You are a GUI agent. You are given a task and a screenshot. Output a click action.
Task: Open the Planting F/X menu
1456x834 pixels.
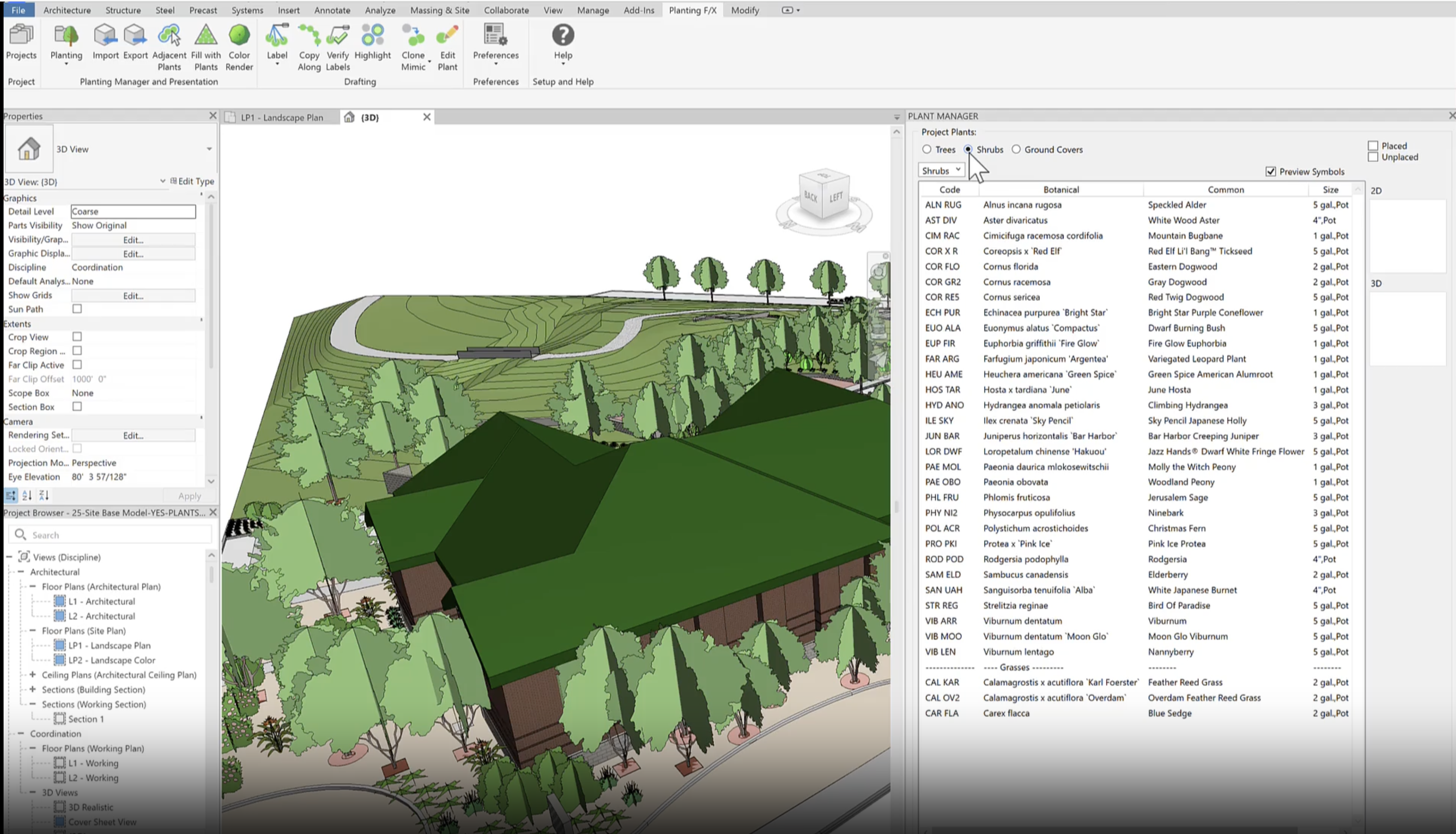pyautogui.click(x=693, y=10)
